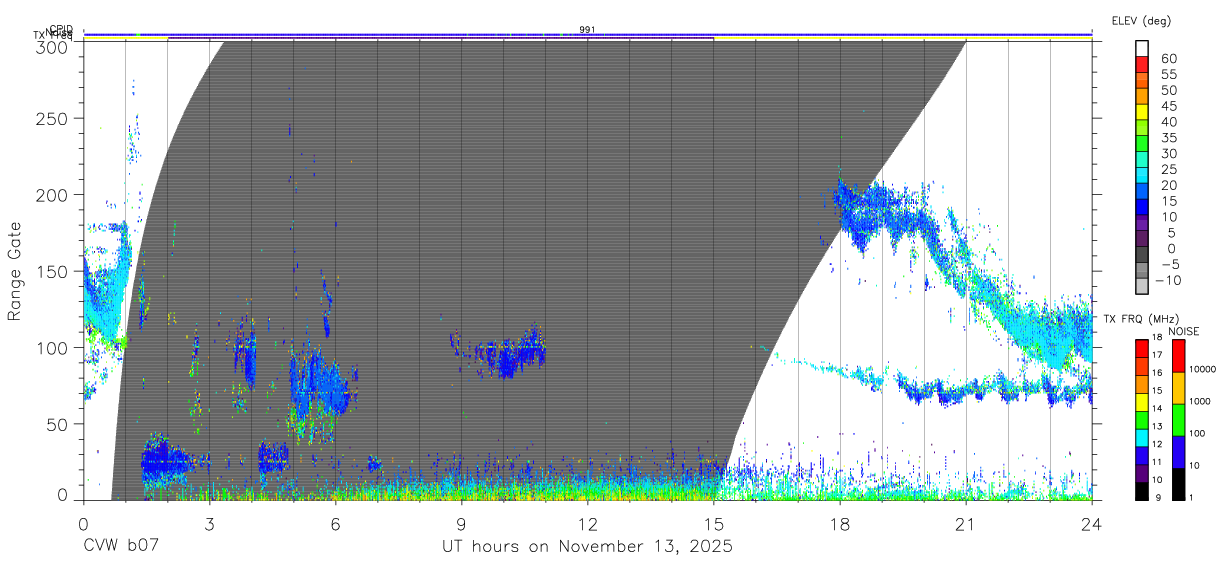Click the 'CVW b07' radar label
This screenshot has width=1228, height=567.
pos(120,547)
